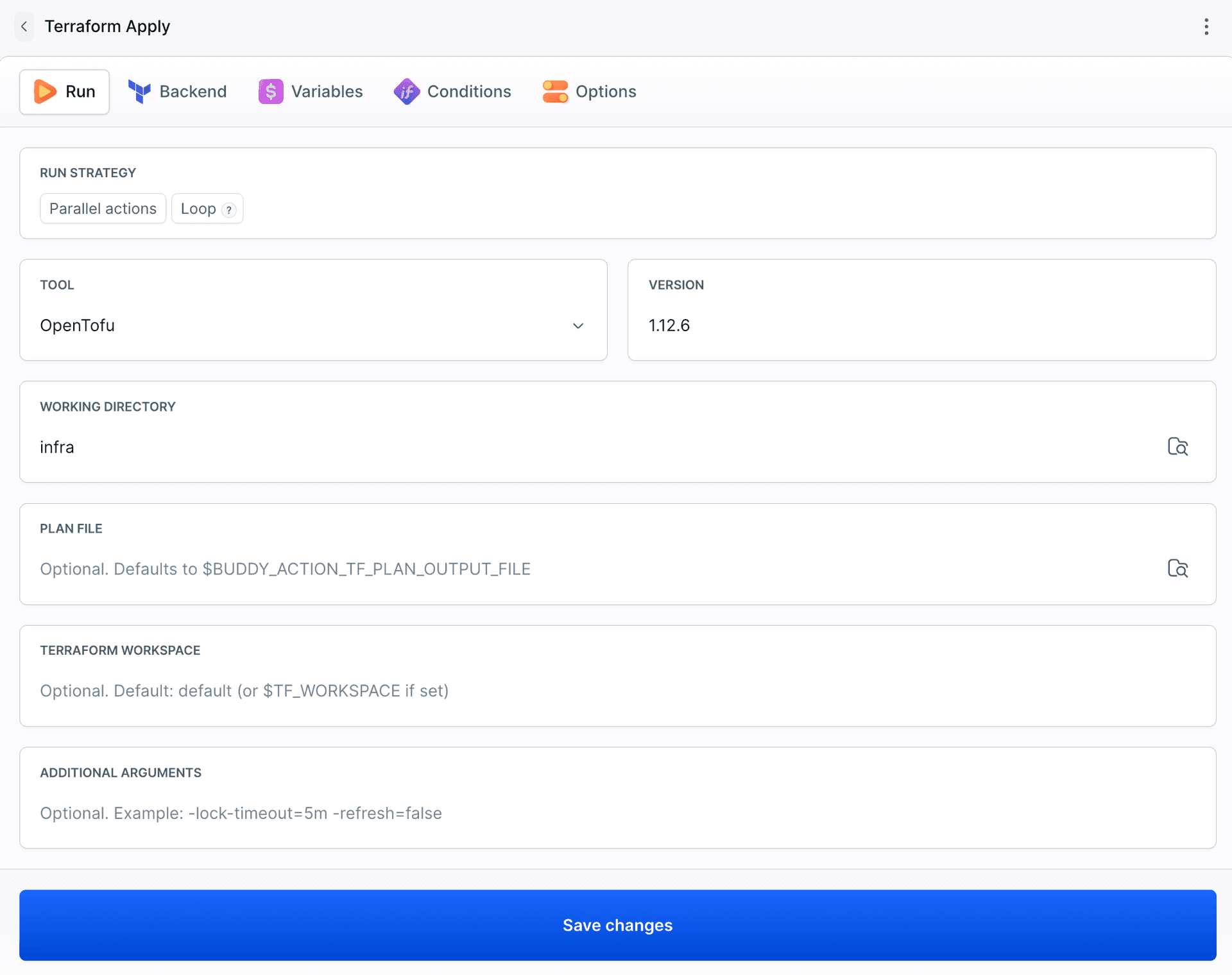Browse files for Working Directory
The width and height of the screenshot is (1232, 975).
(x=1177, y=447)
